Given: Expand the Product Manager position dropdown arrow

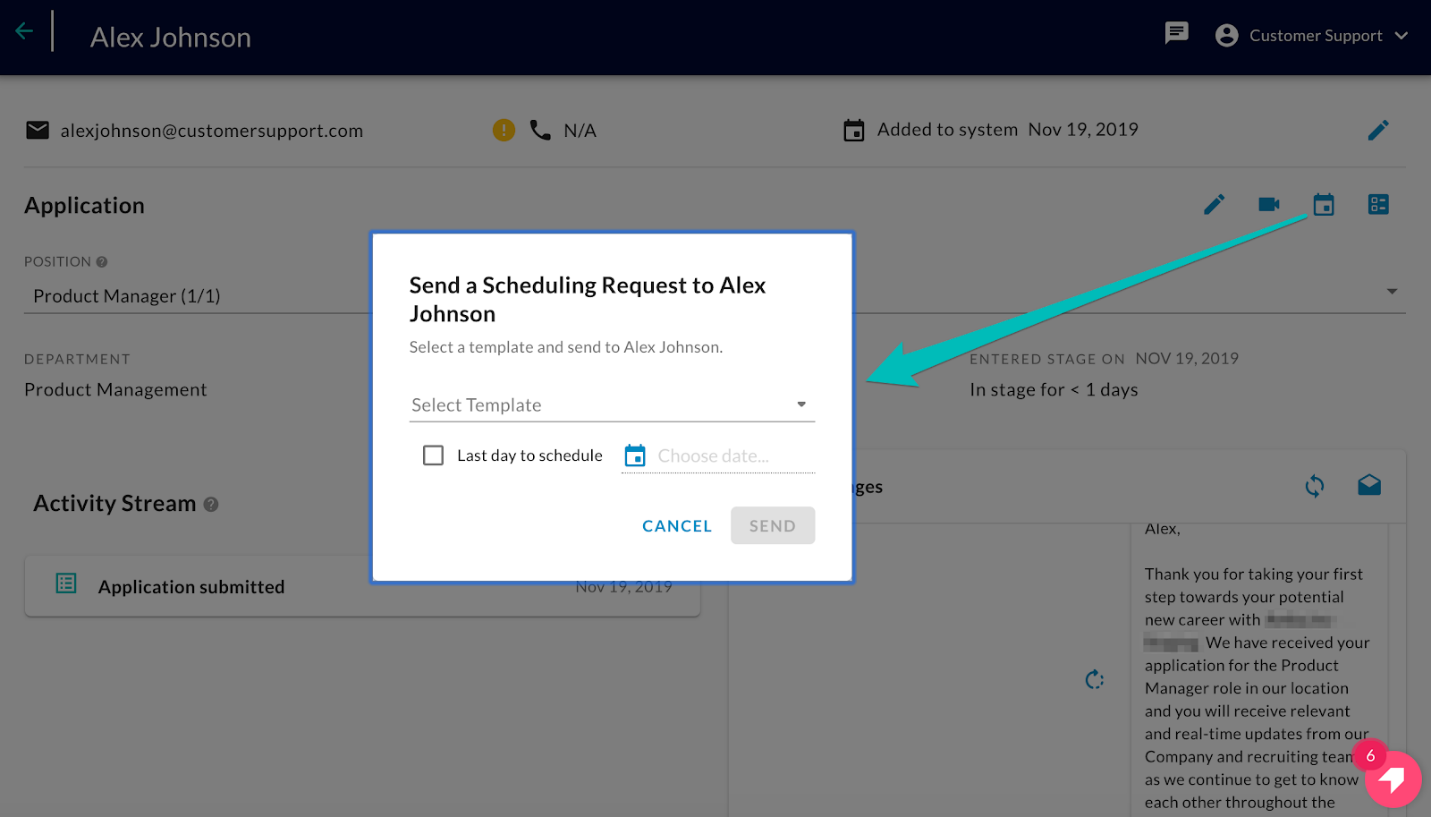Looking at the screenshot, I should (1392, 292).
